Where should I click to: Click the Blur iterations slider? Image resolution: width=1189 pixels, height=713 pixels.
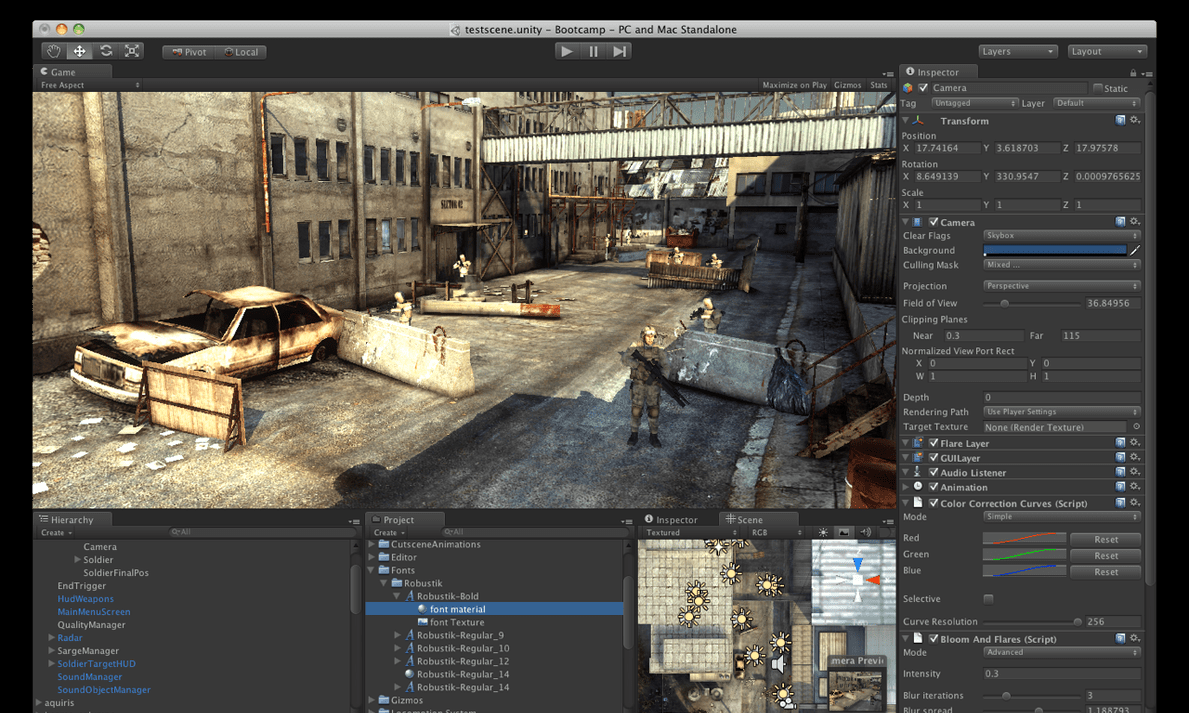[x=1031, y=696]
